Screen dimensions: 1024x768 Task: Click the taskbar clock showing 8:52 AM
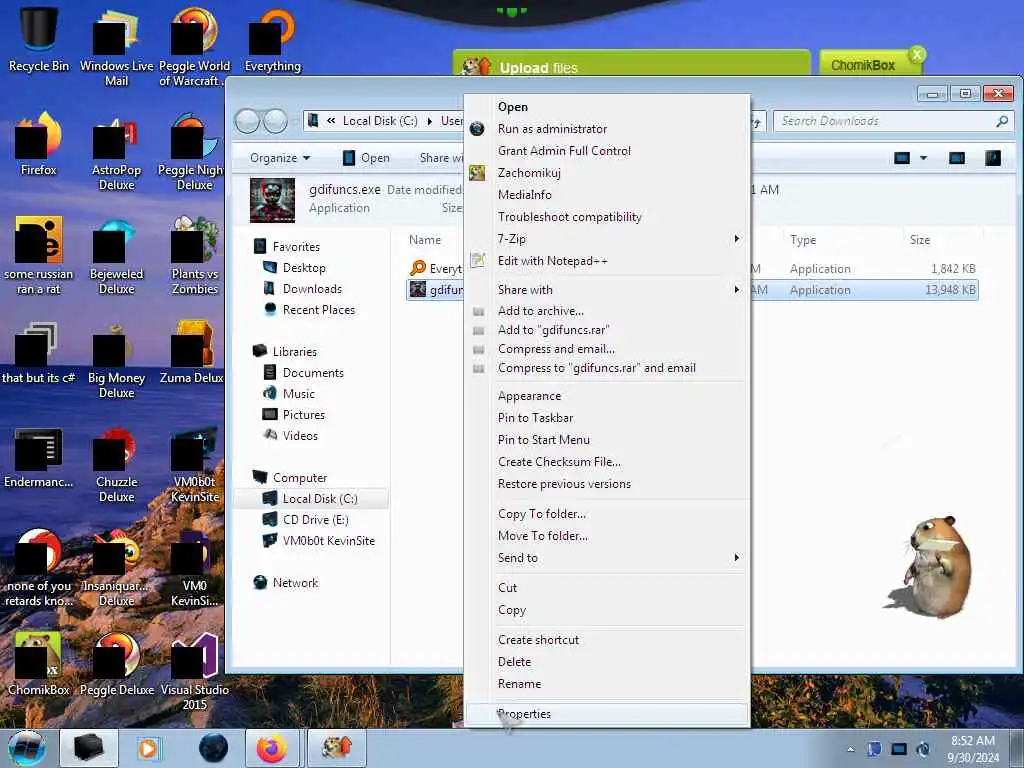[x=972, y=749]
